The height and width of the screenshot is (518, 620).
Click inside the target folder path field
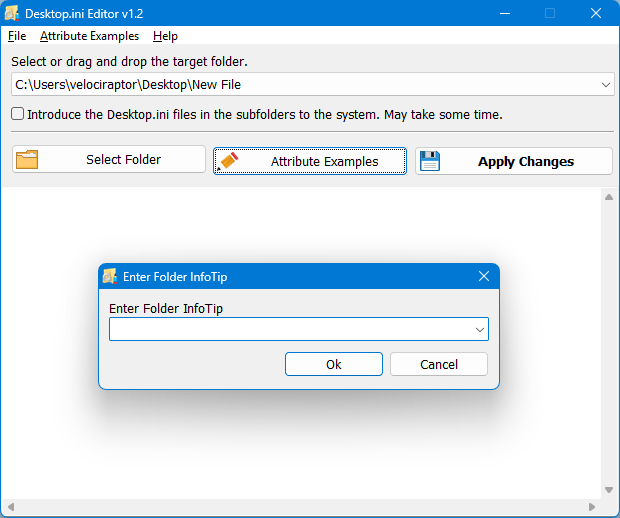[300, 86]
